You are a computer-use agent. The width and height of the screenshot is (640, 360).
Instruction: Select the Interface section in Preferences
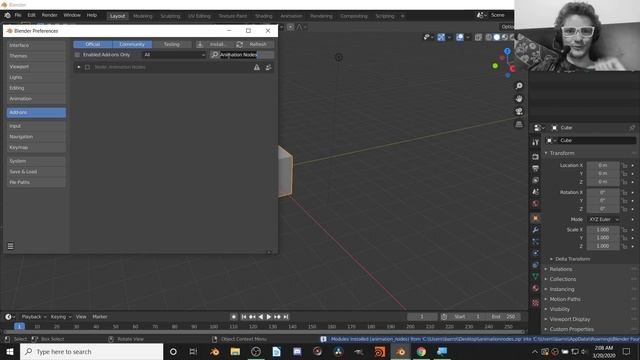click(x=36, y=45)
